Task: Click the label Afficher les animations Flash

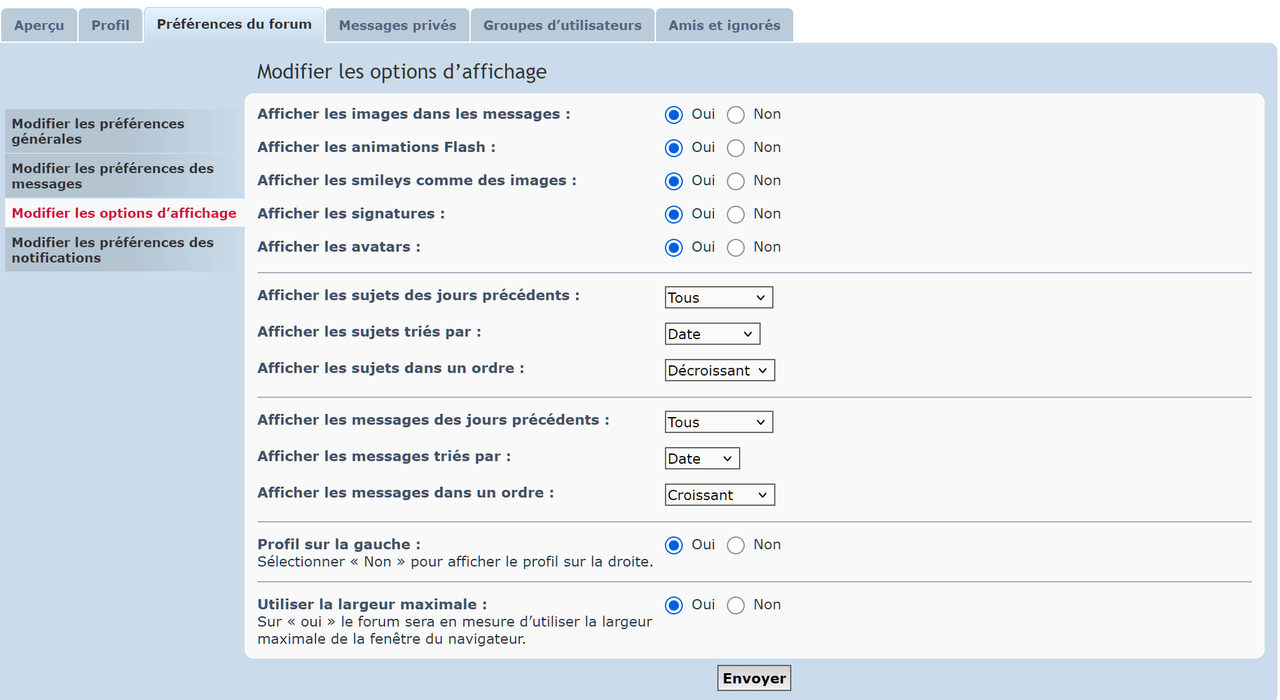Action: (x=376, y=147)
